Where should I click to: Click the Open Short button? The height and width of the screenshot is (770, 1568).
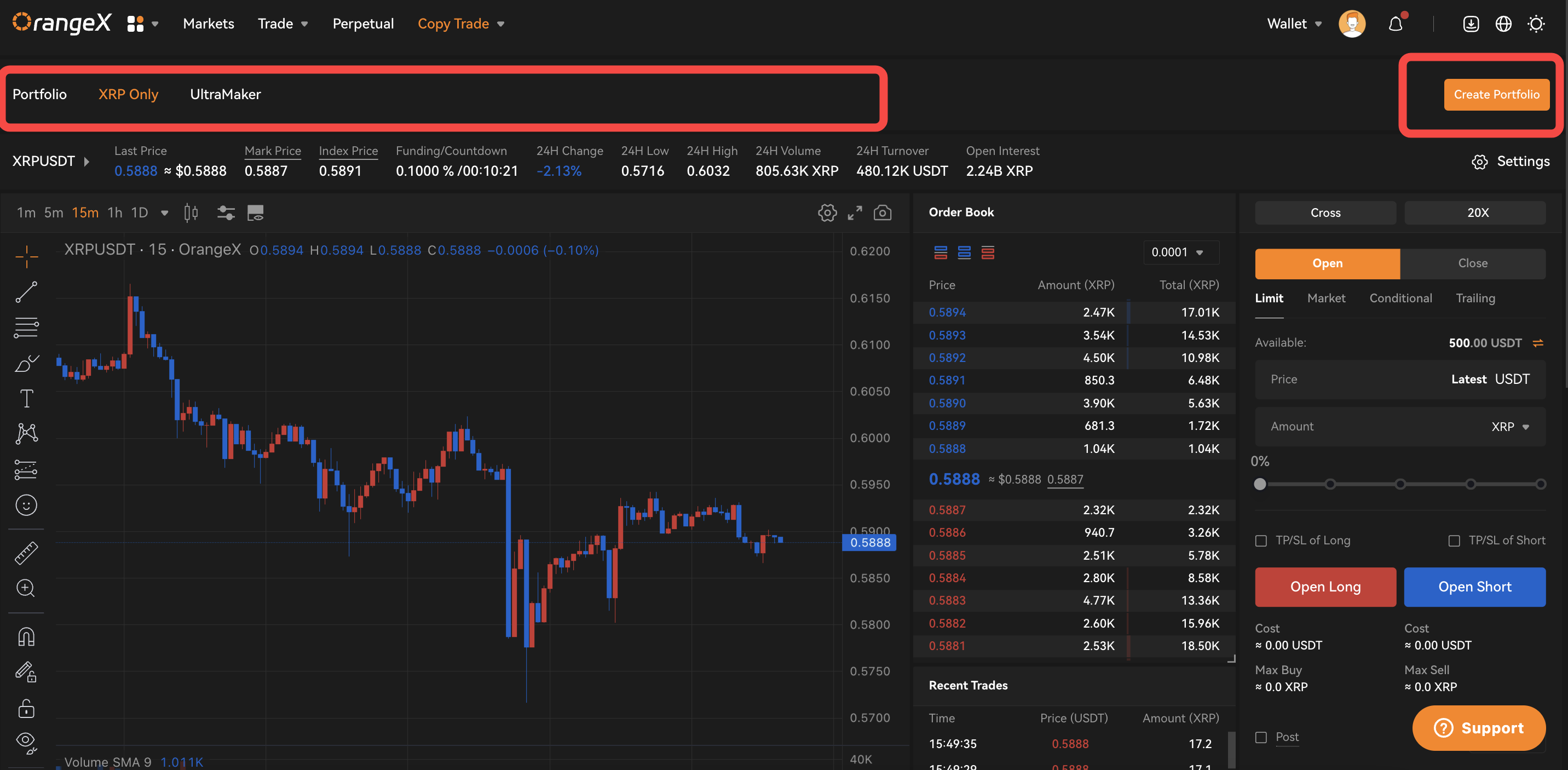pos(1475,587)
